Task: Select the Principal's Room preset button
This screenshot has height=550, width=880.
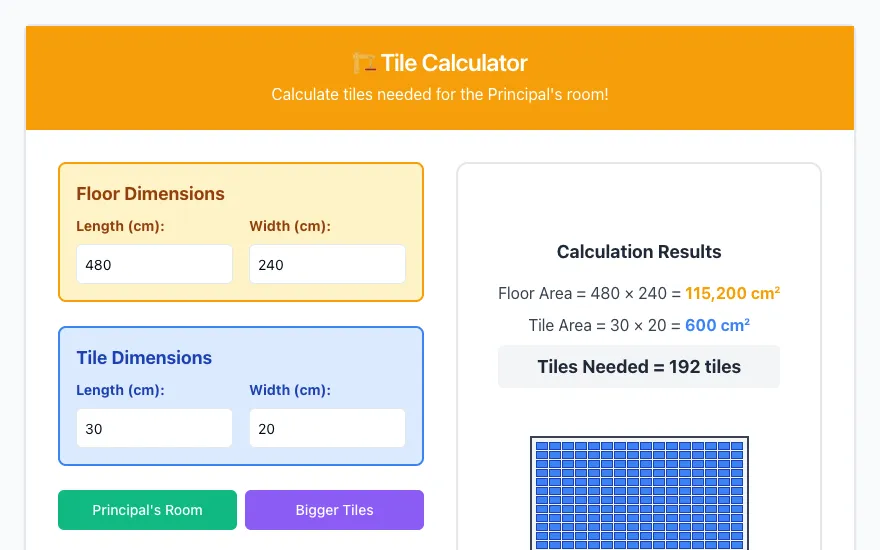Action: pyautogui.click(x=147, y=510)
